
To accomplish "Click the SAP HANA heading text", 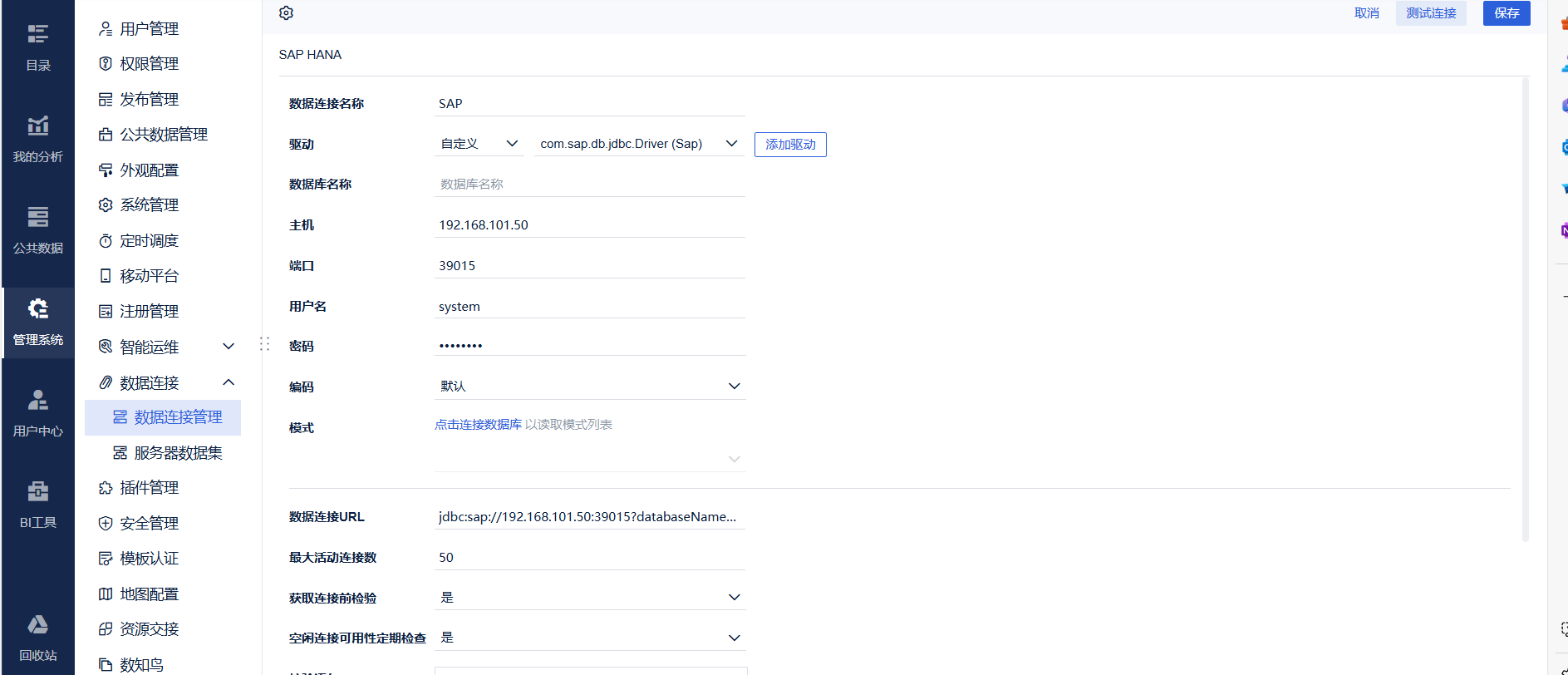I will click(310, 55).
